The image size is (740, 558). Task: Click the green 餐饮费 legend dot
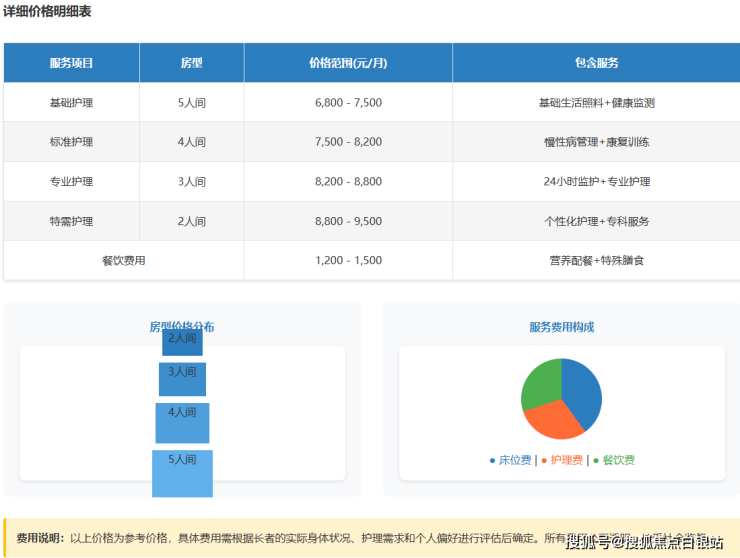pos(596,461)
